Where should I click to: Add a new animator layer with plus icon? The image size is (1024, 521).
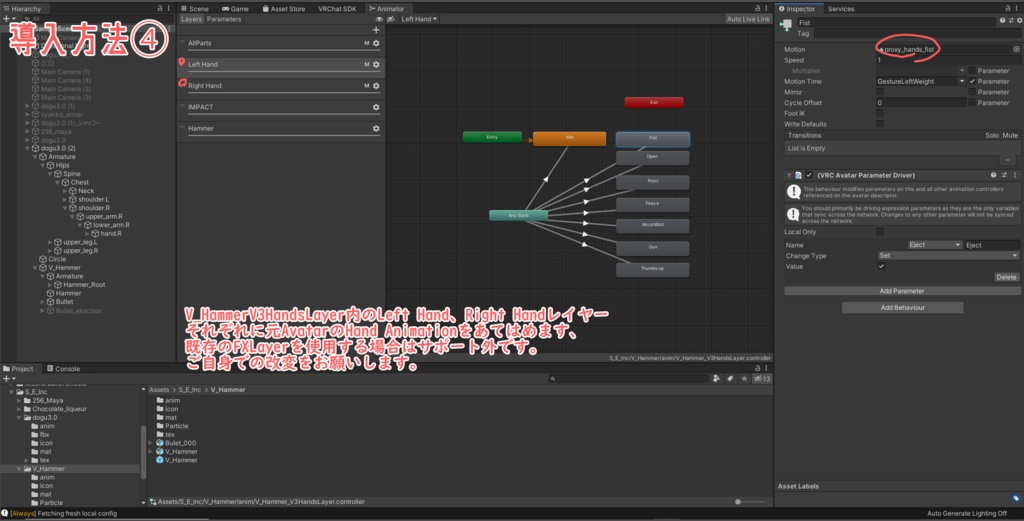click(376, 30)
